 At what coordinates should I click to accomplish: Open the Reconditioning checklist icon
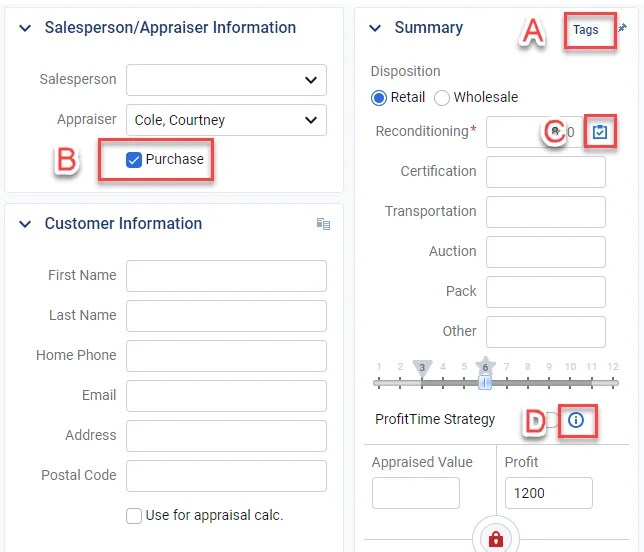click(599, 132)
